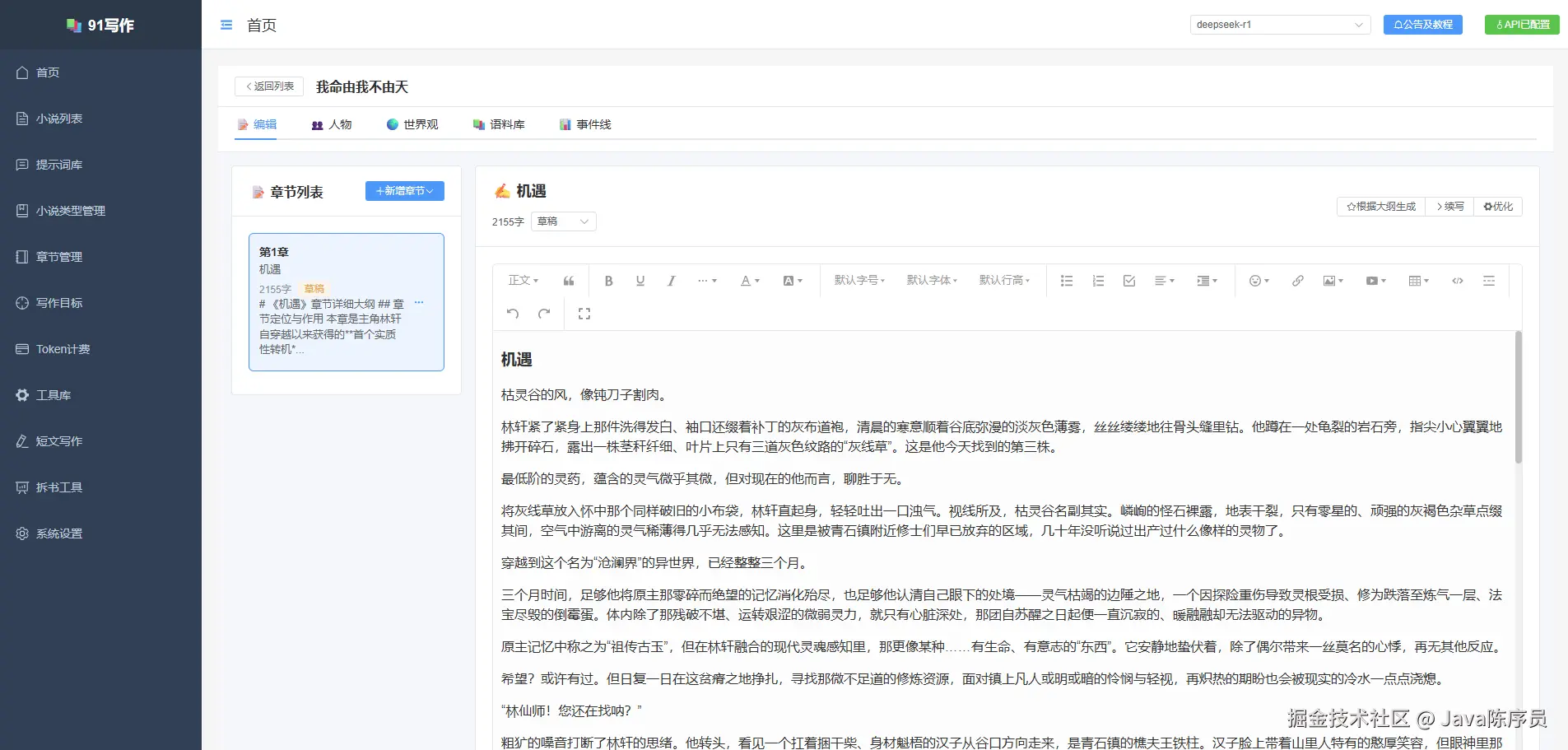Insert a todo checkbox list
The height and width of the screenshot is (750, 1568).
pyautogui.click(x=1129, y=281)
